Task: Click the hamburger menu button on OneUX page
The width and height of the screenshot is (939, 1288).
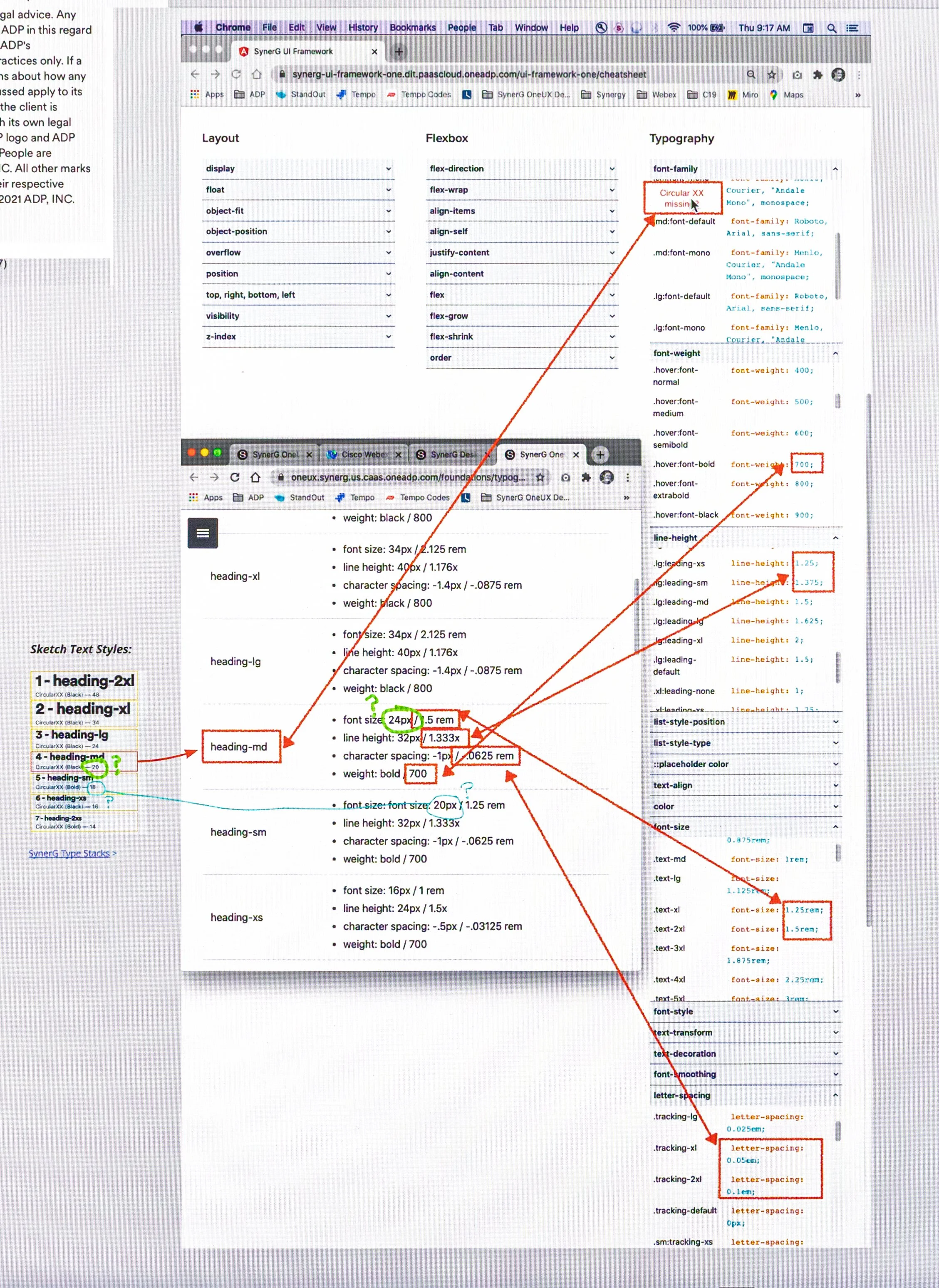Action: click(x=202, y=533)
